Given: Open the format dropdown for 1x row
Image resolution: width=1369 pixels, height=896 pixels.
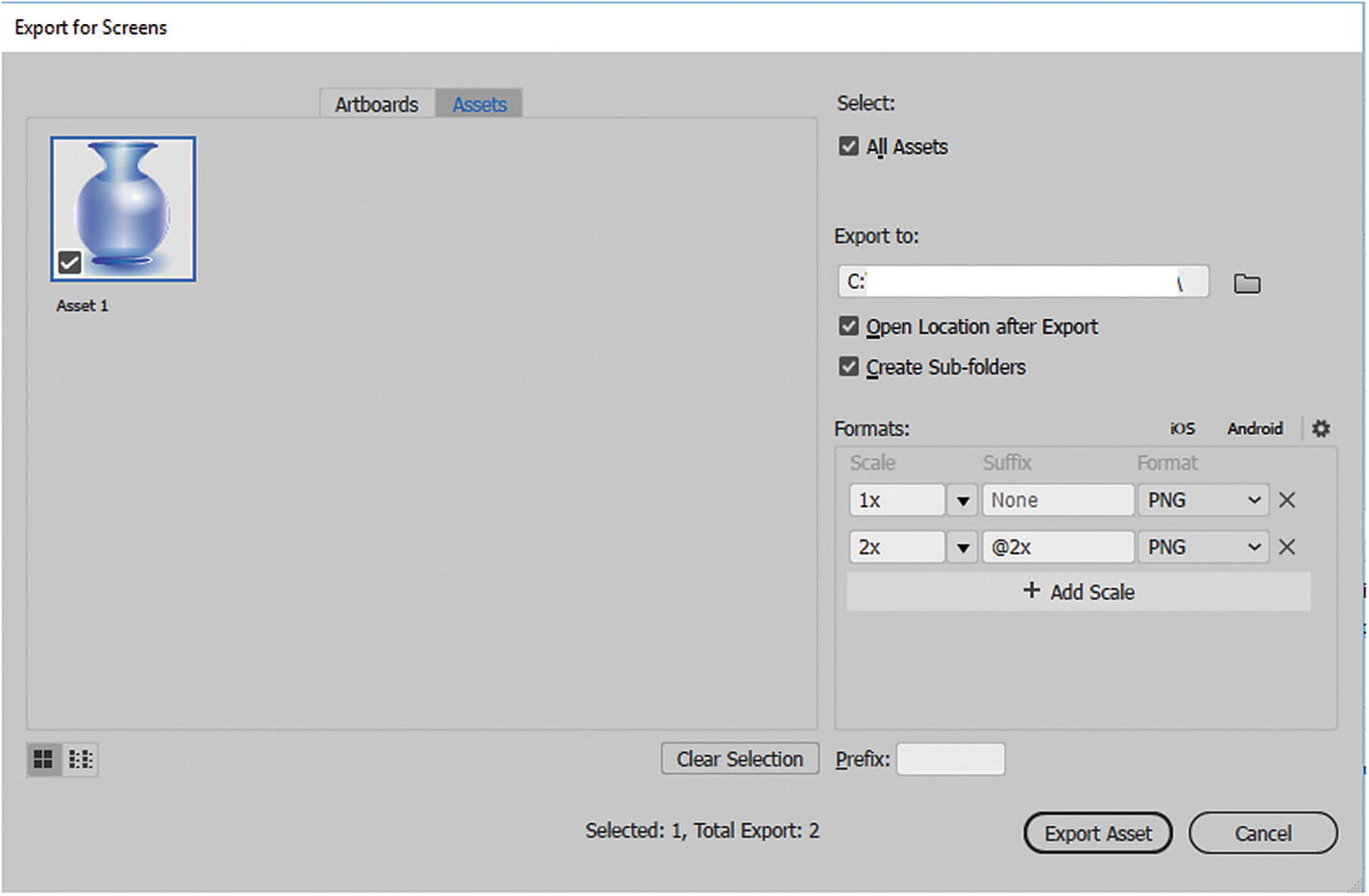Looking at the screenshot, I should coord(1203,500).
